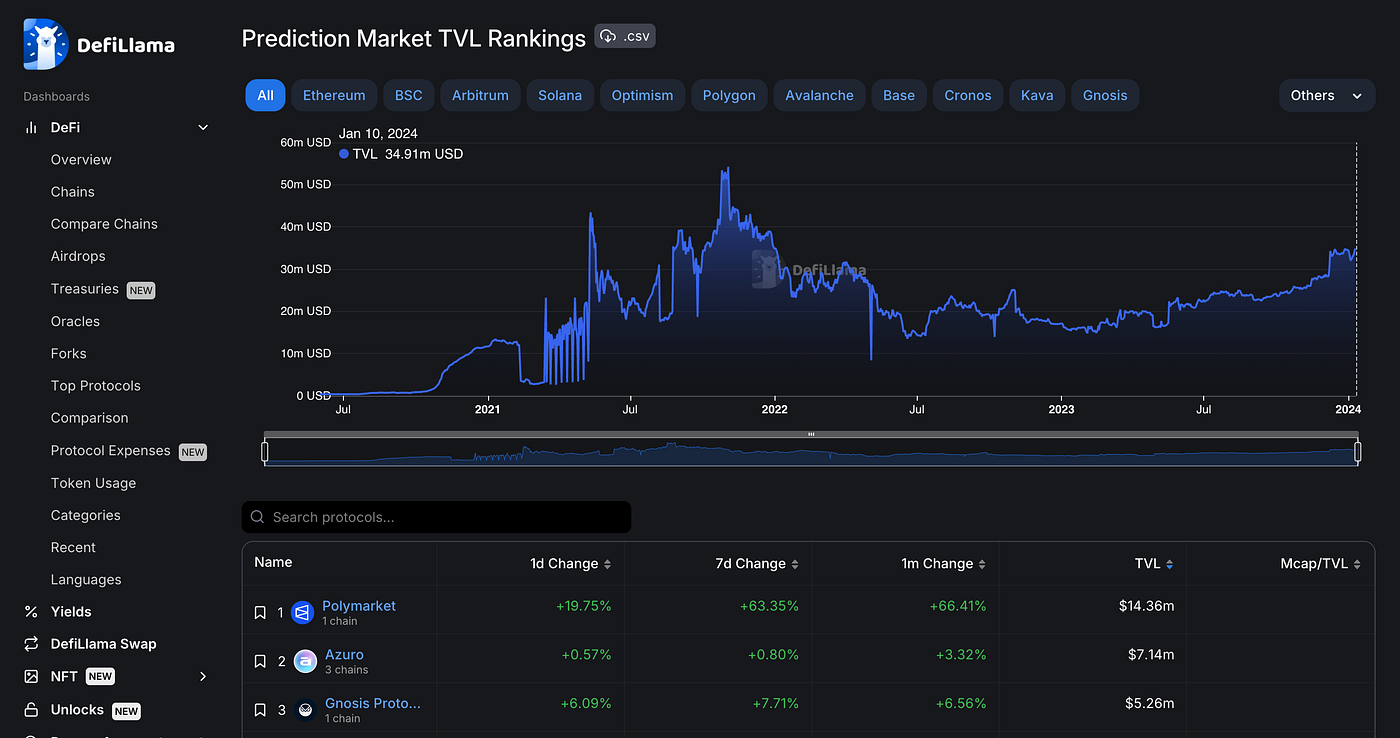The image size is (1400, 738).
Task: Select the Polygon filter tab
Action: 729,95
